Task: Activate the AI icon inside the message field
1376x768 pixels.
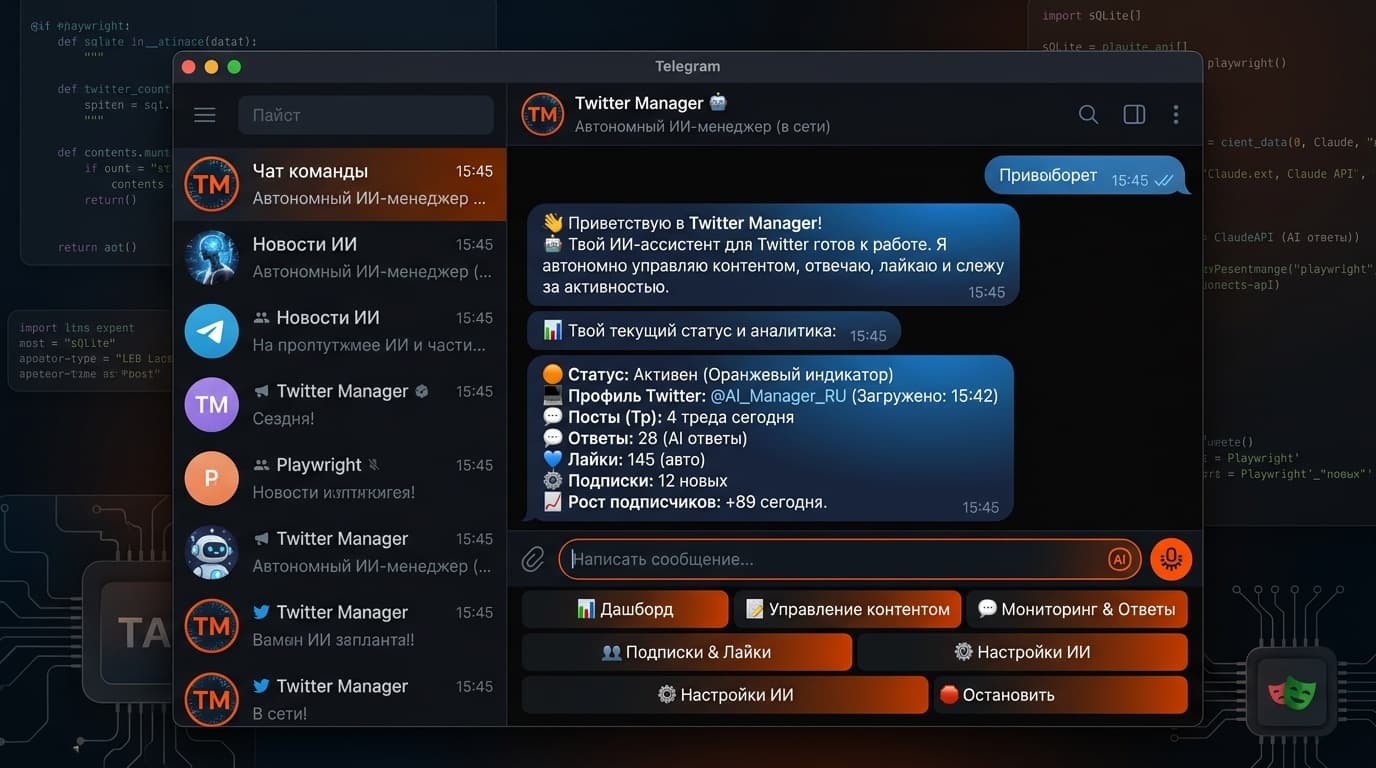Action: 1120,559
